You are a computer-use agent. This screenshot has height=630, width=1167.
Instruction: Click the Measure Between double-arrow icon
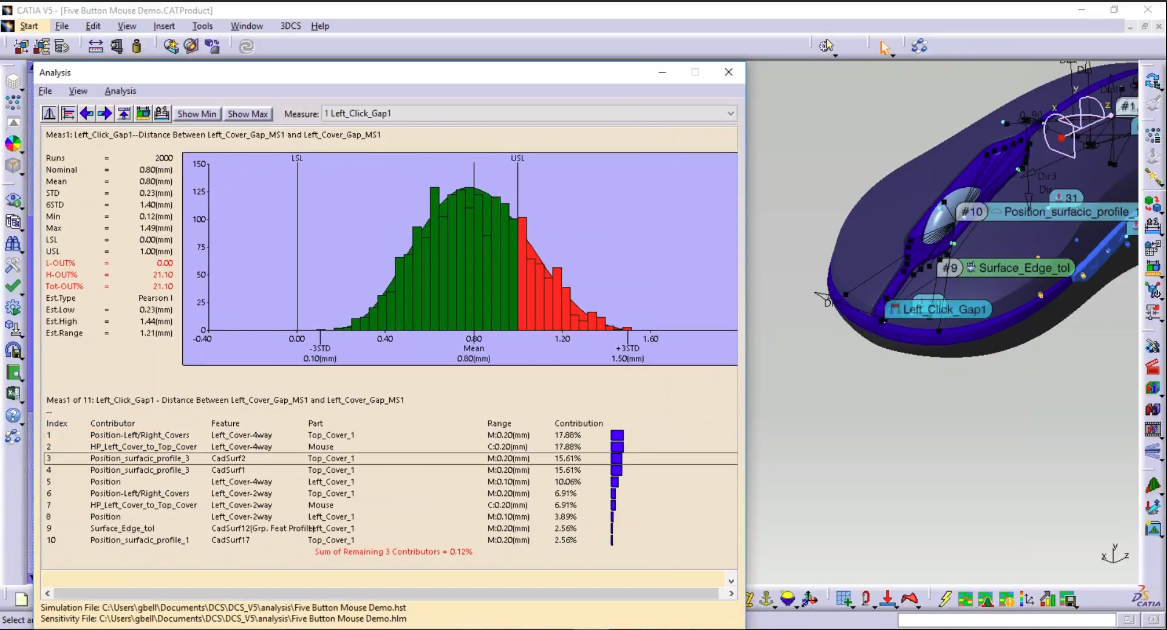96,46
